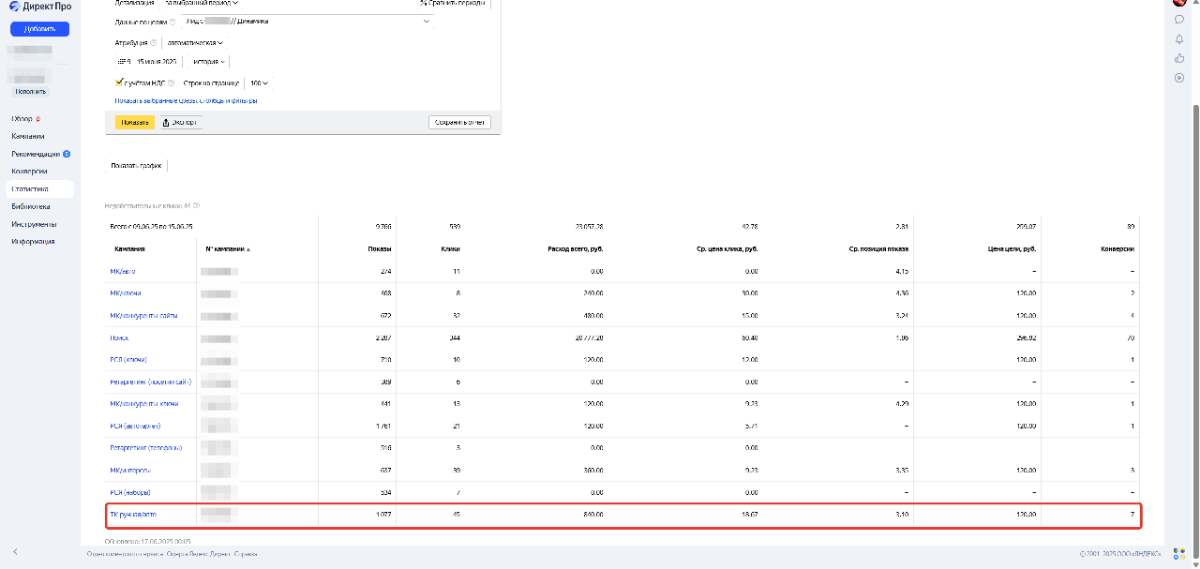Open the РСЯ (автотаргет) campaign link
The image size is (1200, 569).
coord(135,425)
